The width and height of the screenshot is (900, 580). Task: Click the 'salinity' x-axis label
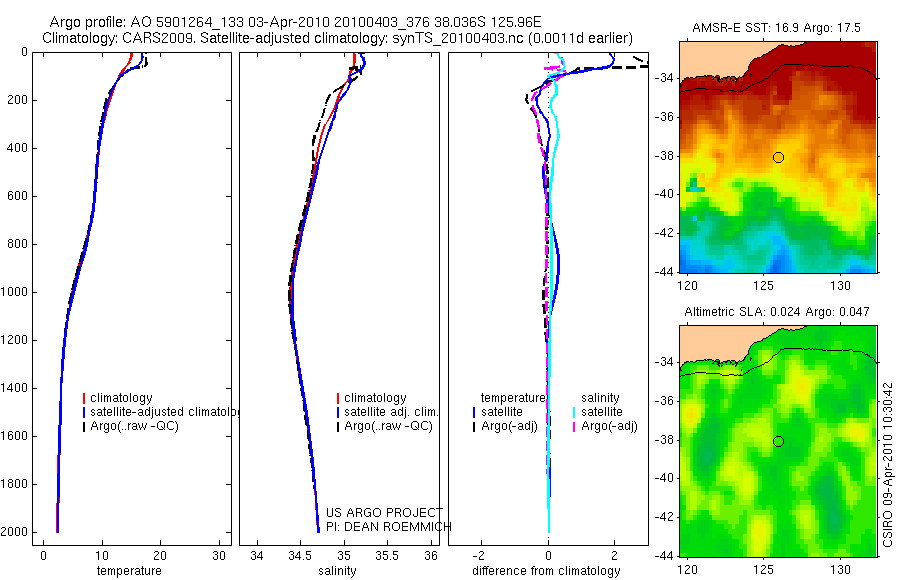[x=337, y=571]
